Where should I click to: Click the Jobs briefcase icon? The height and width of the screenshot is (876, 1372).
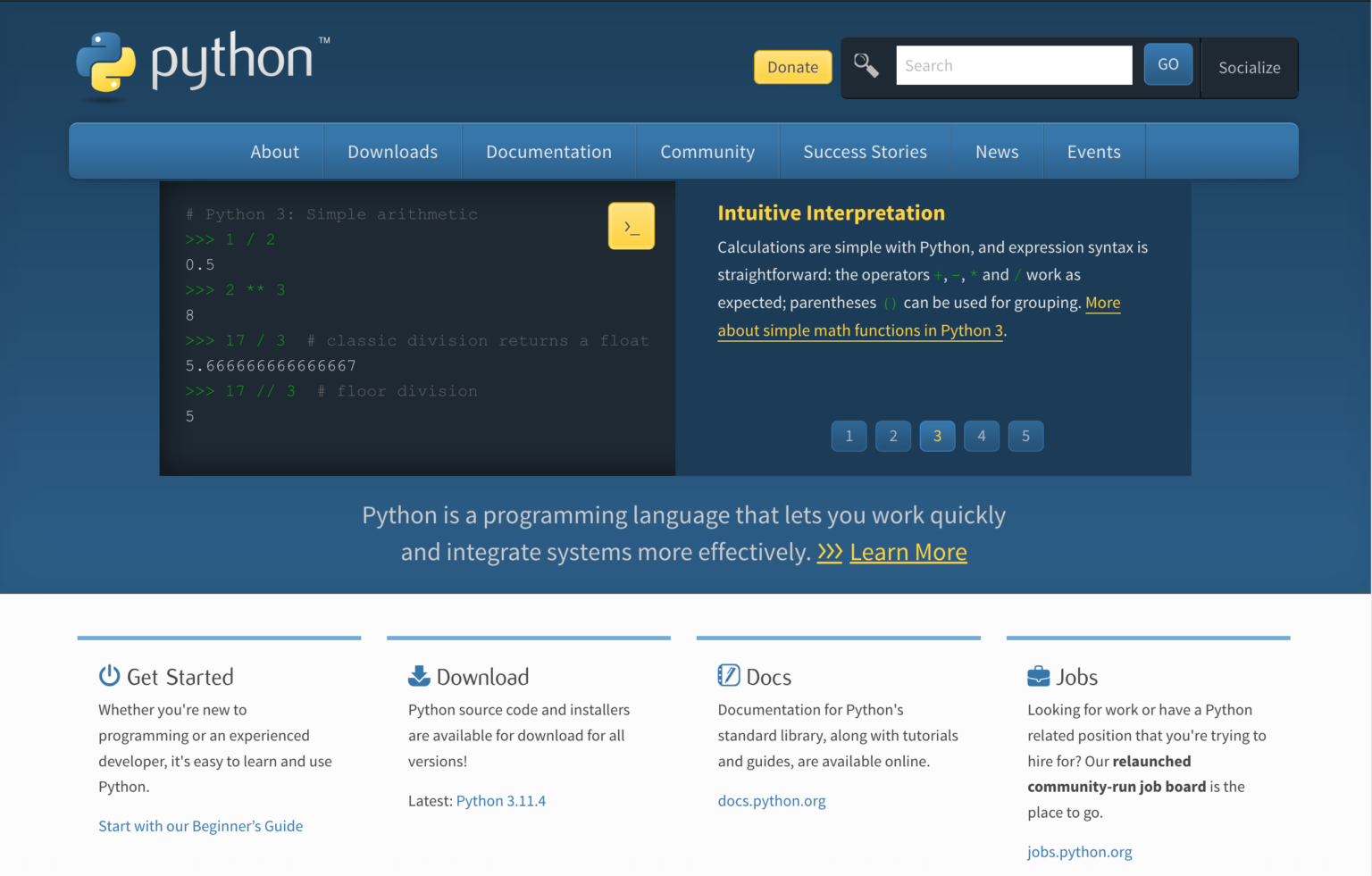[x=1038, y=676]
